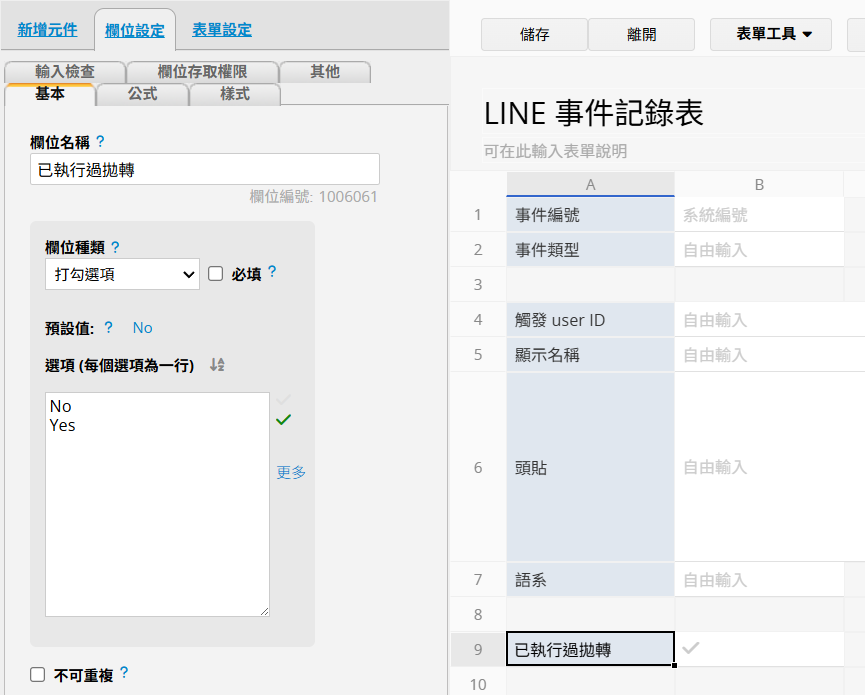Click the checkmark preview in cell B9
The image size is (865, 695).
click(691, 648)
